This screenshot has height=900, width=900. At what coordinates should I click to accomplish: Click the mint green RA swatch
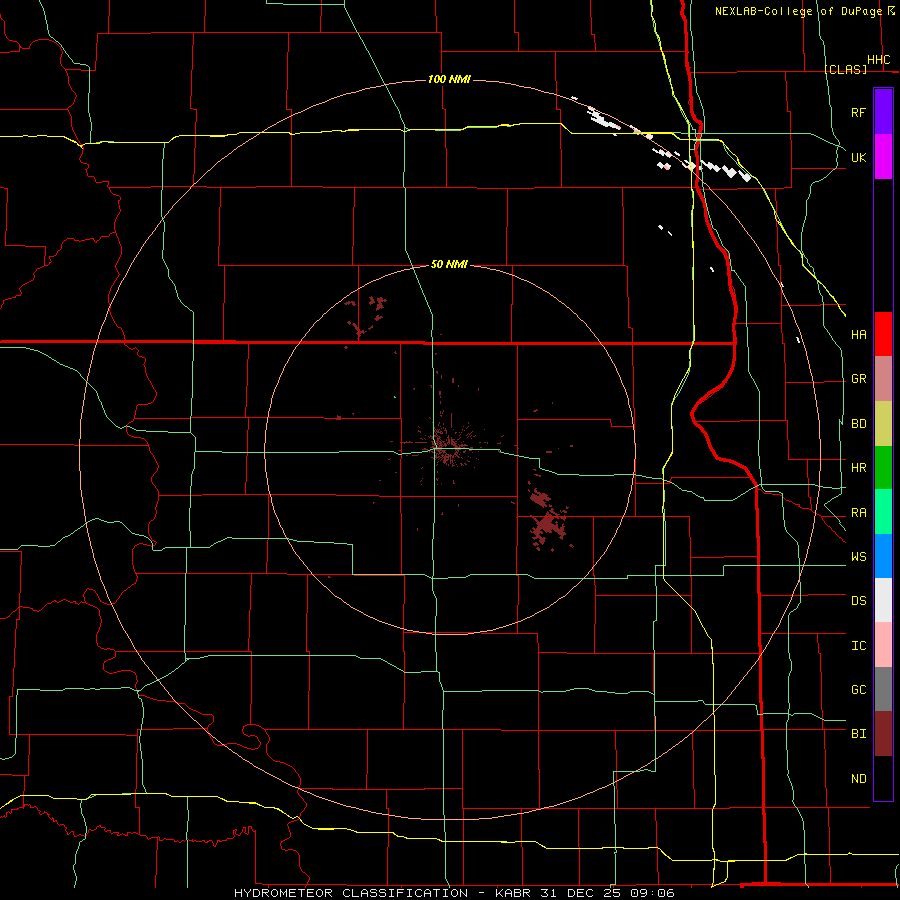click(883, 512)
